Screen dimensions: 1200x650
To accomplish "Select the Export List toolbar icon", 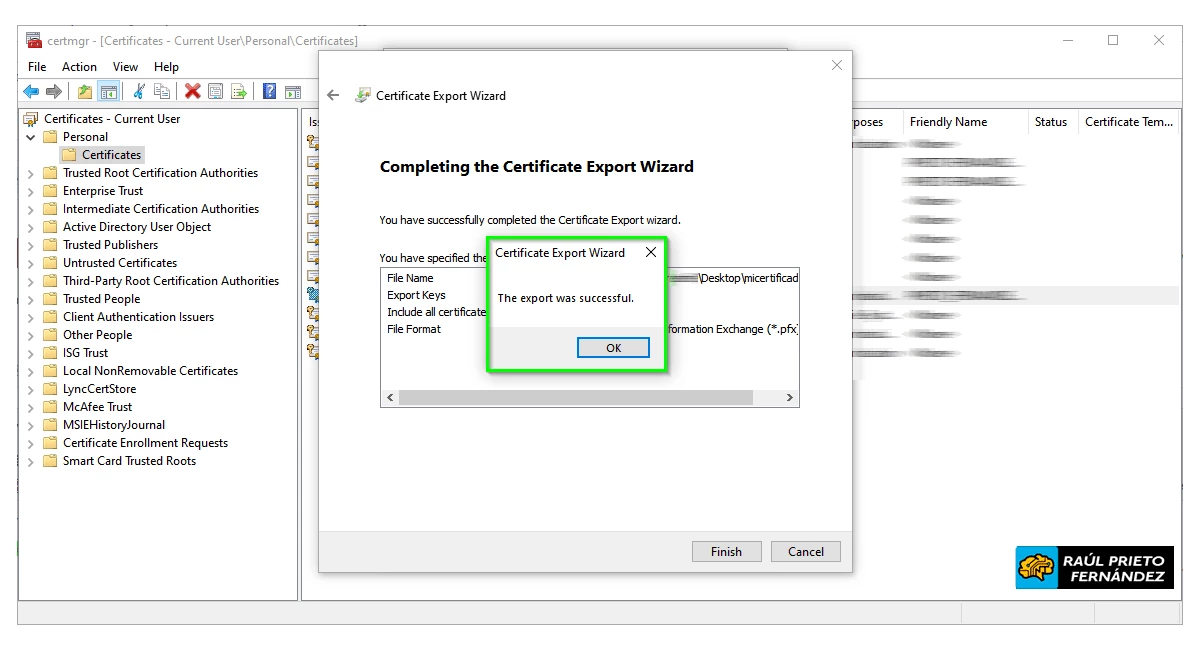I will coord(239,91).
